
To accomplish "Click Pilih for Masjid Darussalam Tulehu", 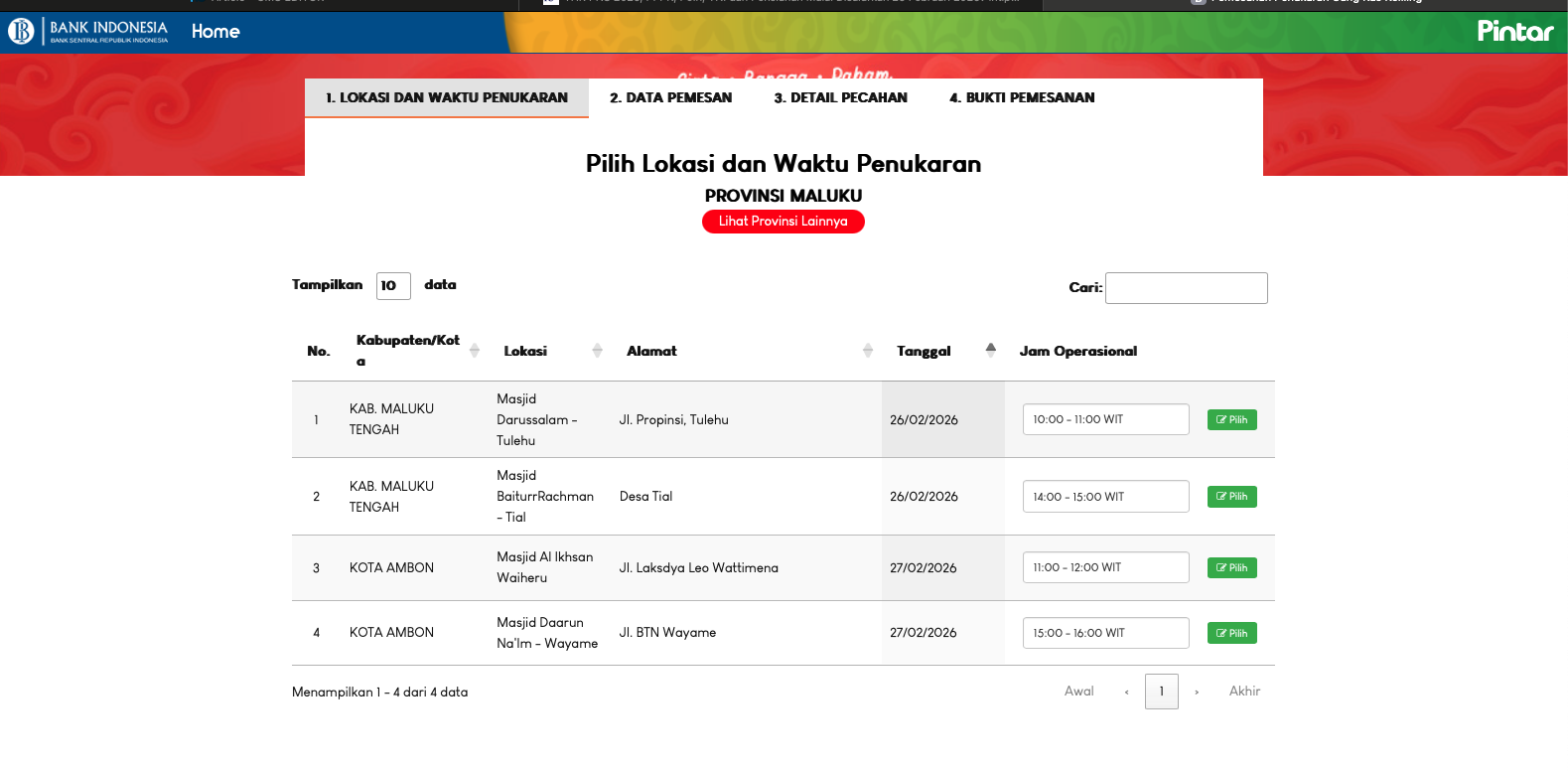I will [x=1232, y=419].
